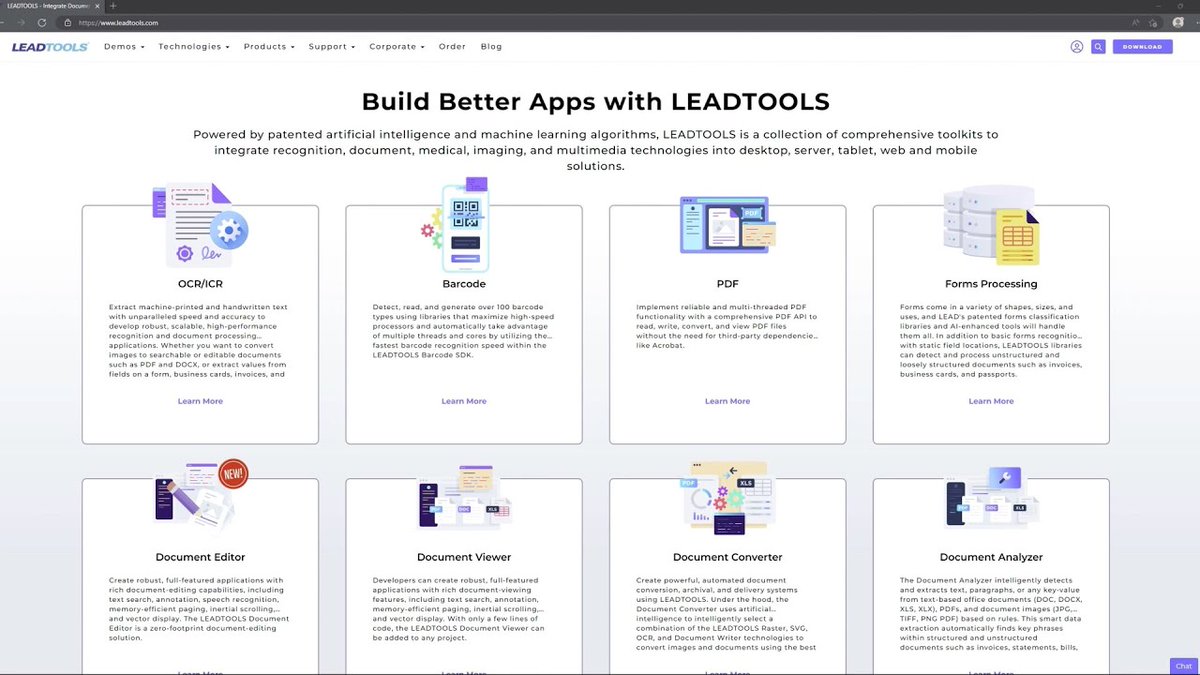Image resolution: width=1200 pixels, height=675 pixels.
Task: Click the Document Converter card title
Action: [x=728, y=557]
